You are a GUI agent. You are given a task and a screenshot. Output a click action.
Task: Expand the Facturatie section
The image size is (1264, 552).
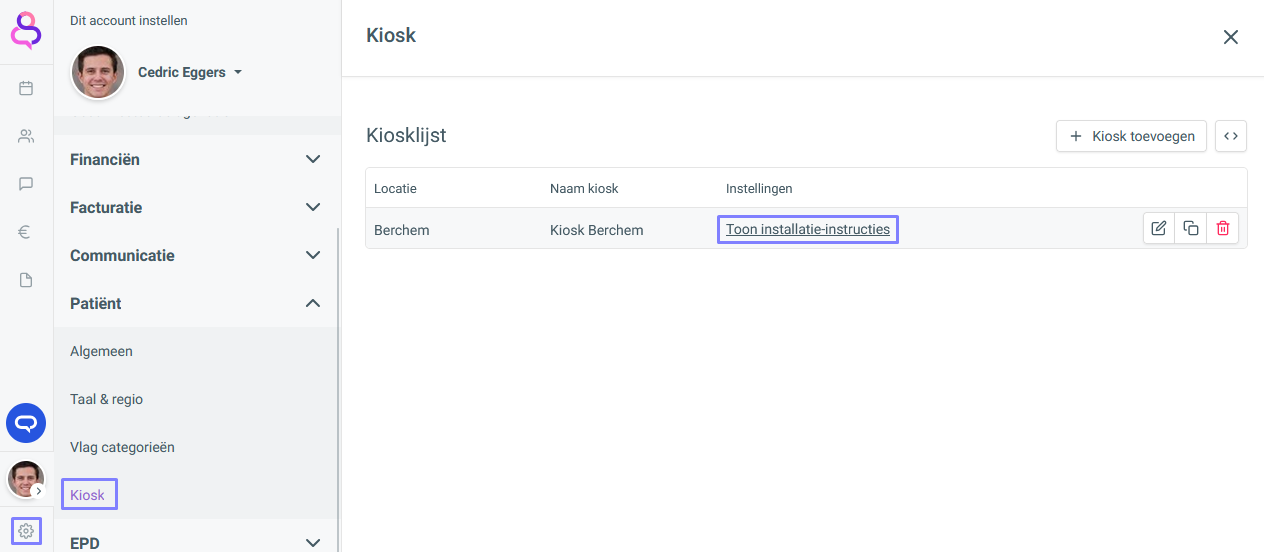click(x=195, y=207)
